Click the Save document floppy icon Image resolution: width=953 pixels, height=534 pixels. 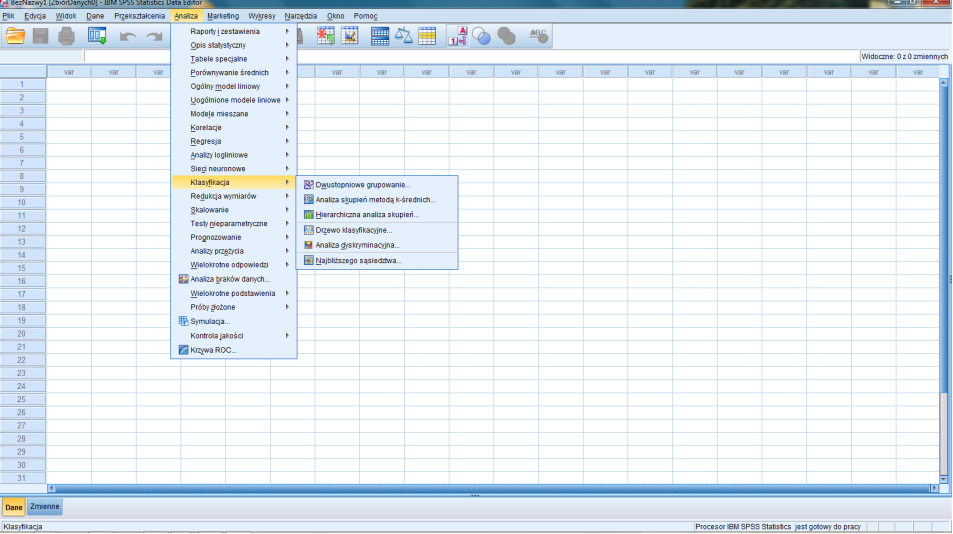pyautogui.click(x=41, y=36)
